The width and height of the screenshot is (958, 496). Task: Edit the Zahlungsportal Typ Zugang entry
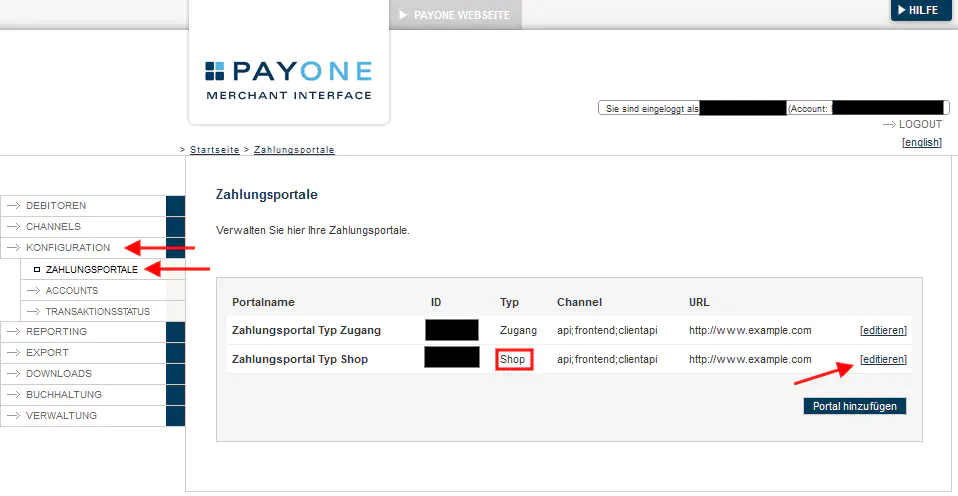pyautogui.click(x=883, y=330)
